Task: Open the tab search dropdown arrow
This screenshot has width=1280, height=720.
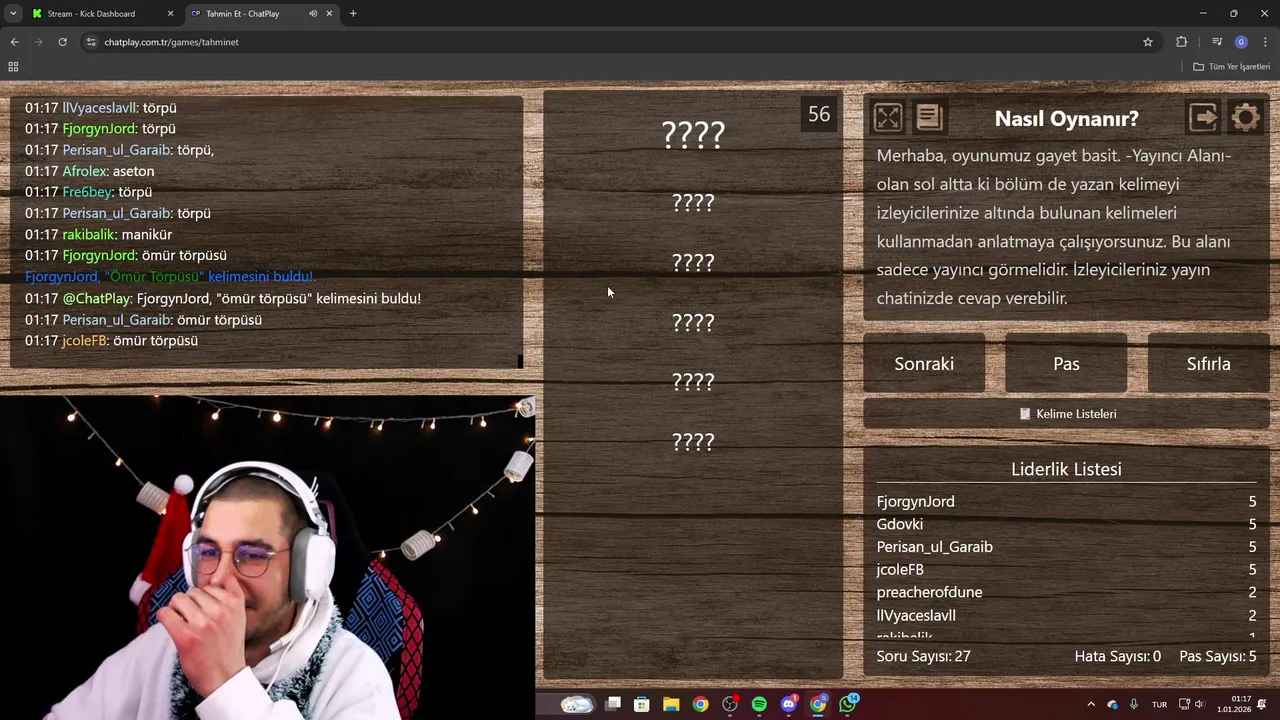Action: pos(13,14)
